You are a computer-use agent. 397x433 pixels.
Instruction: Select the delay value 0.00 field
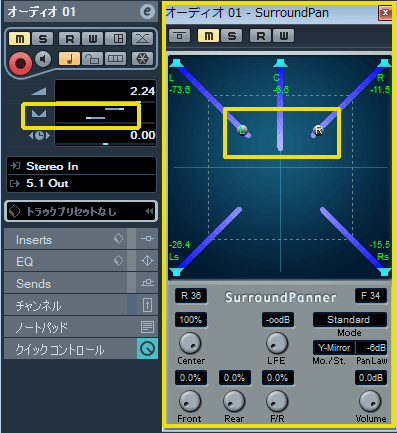tap(105, 135)
